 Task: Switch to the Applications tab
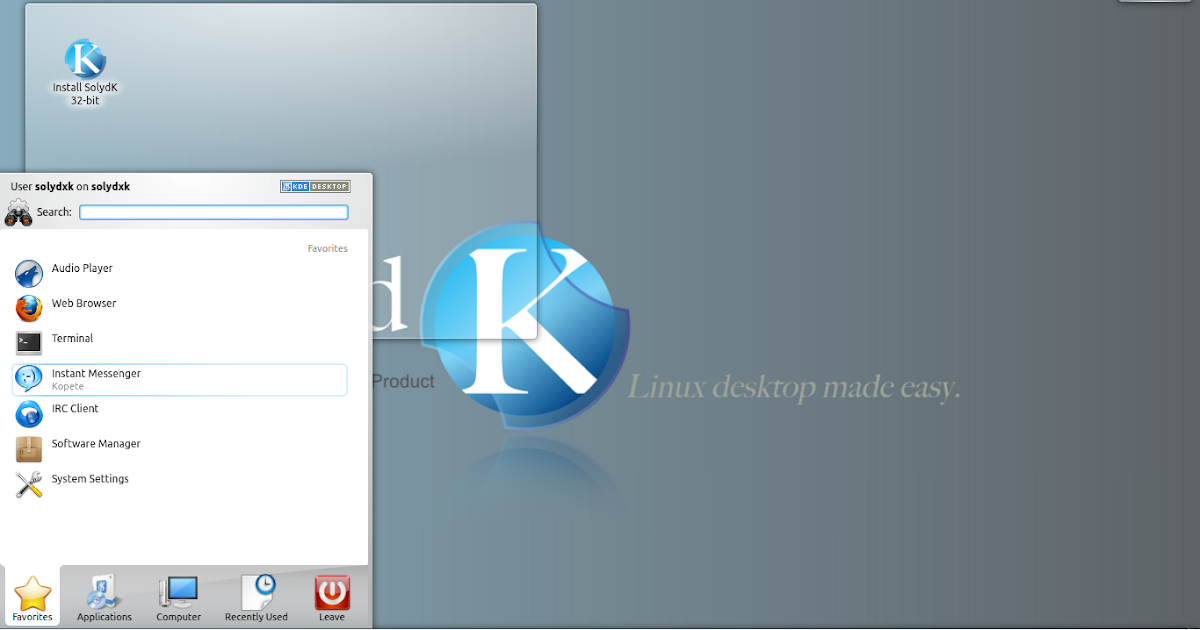click(104, 599)
